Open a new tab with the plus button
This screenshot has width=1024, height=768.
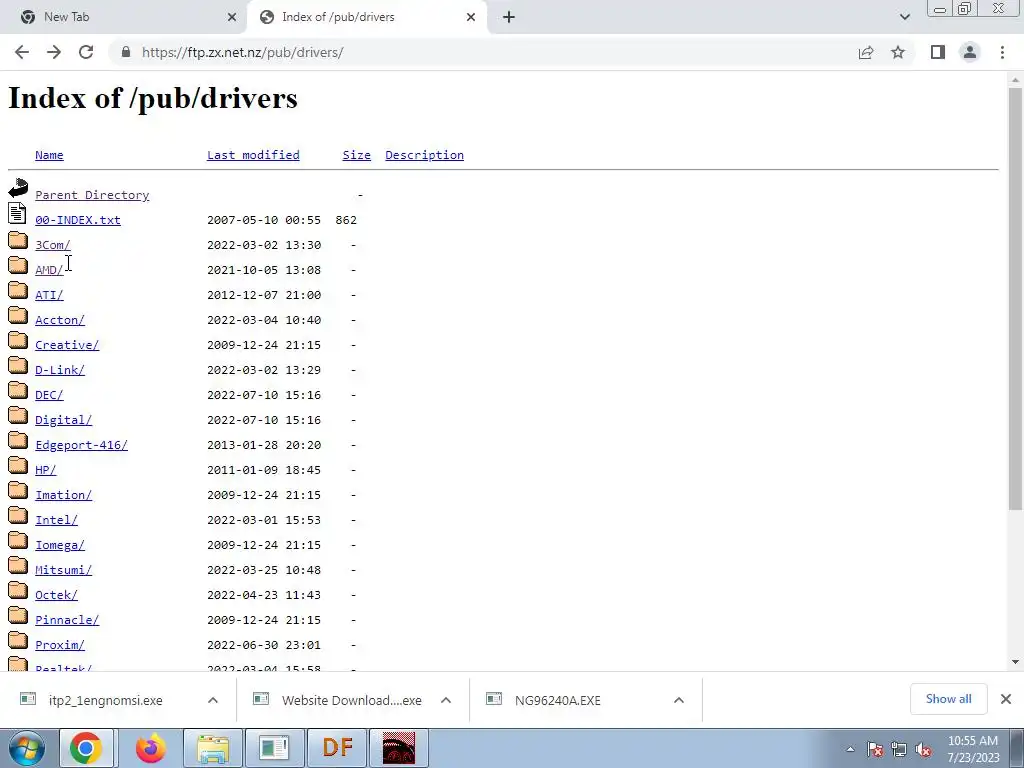pos(509,17)
